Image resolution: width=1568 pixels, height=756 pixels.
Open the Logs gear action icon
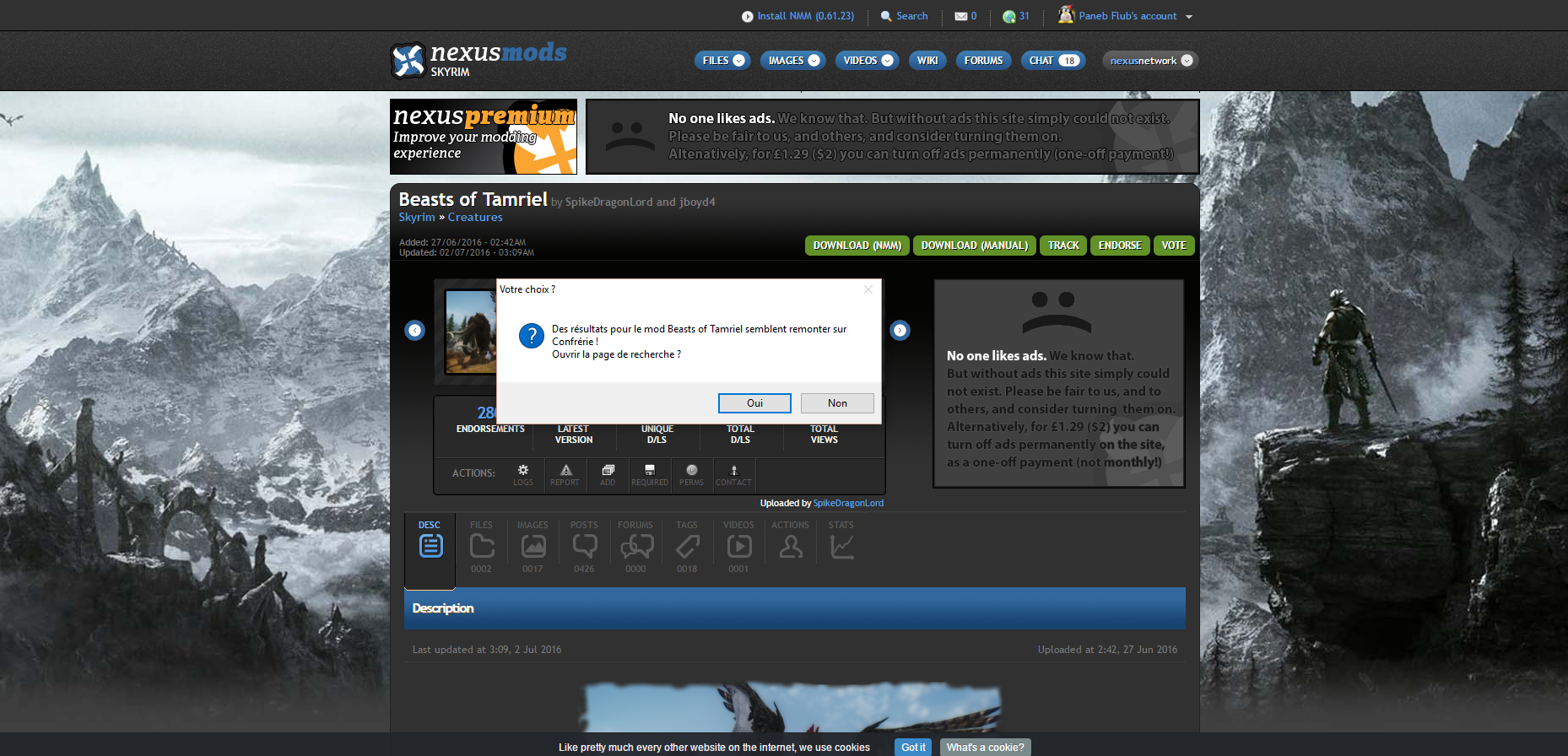tap(523, 470)
